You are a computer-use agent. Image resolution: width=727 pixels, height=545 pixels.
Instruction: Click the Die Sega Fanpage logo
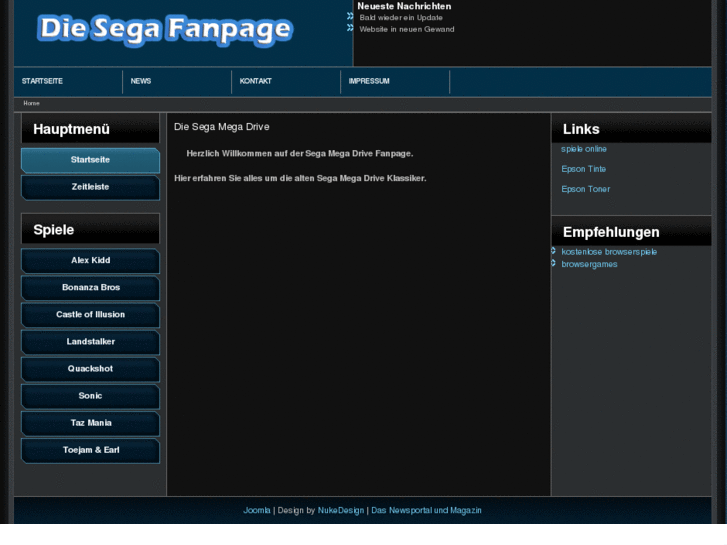coord(165,30)
